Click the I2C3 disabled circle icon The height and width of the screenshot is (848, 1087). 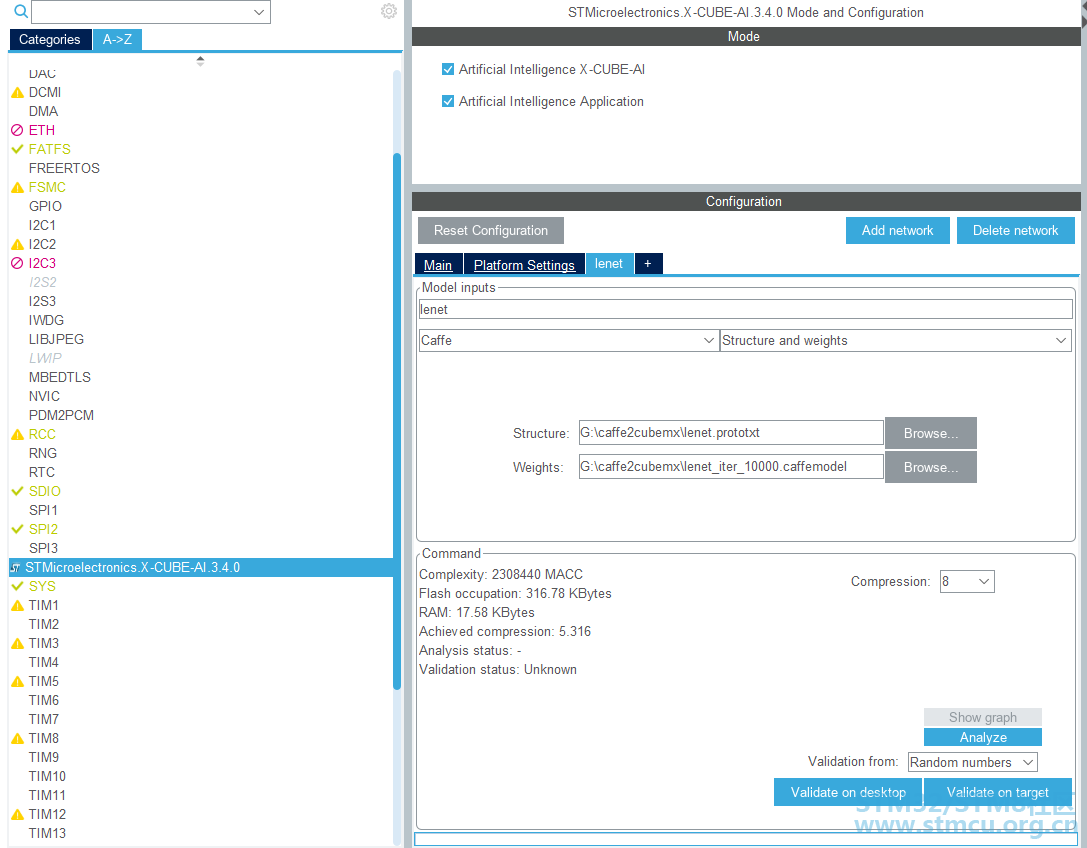[x=17, y=263]
